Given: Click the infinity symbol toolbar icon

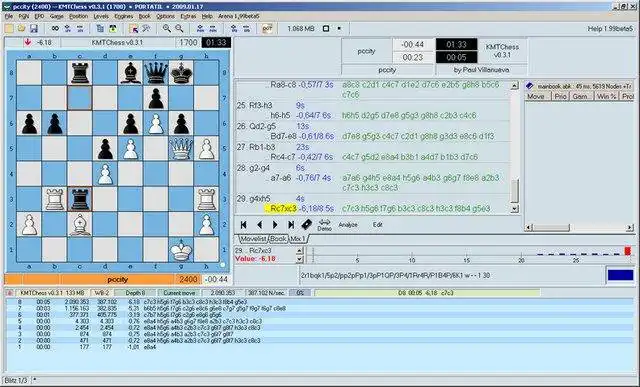Looking at the screenshot, I should click(55, 29).
